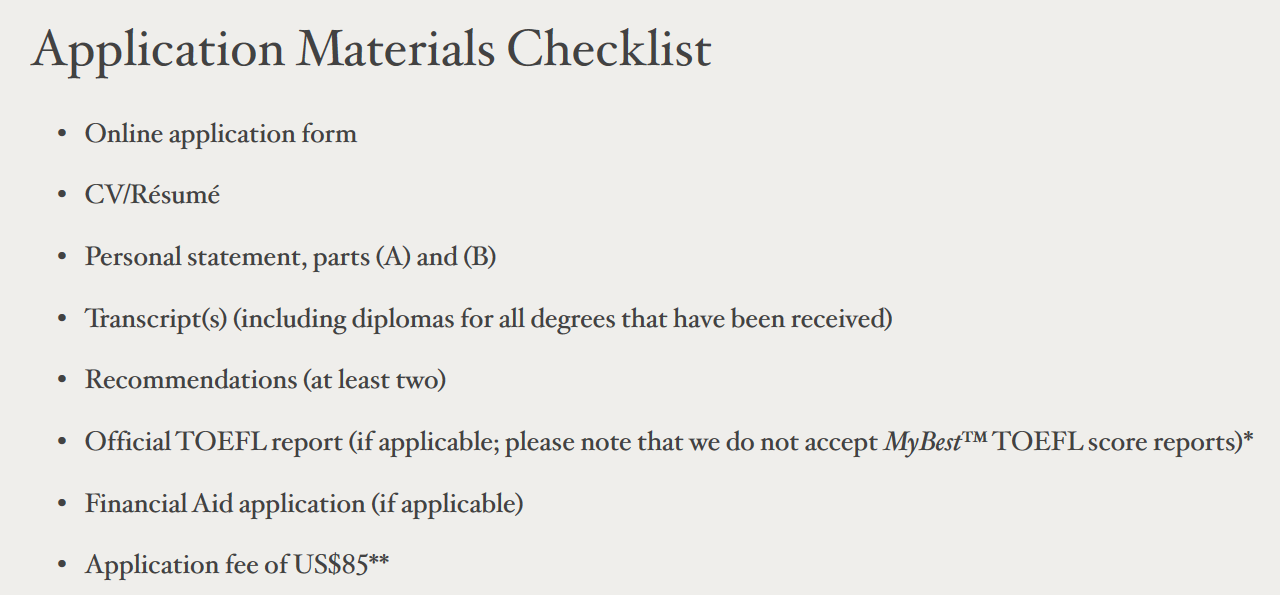The image size is (1280, 595).
Task: Click the Application Materials Checklist heading
Action: (371, 48)
